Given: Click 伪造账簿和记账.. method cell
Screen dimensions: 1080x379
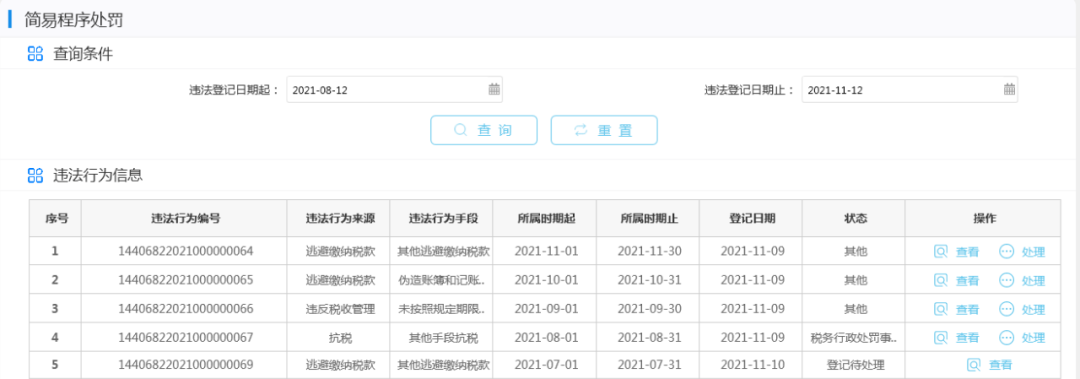Looking at the screenshot, I should click(x=442, y=280).
